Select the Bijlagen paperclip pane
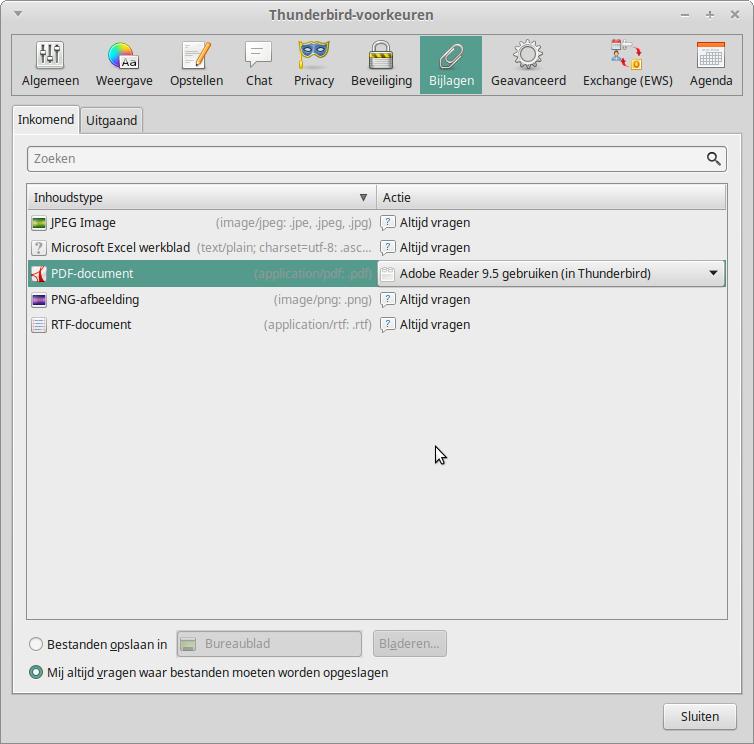This screenshot has width=754, height=744. 451,64
